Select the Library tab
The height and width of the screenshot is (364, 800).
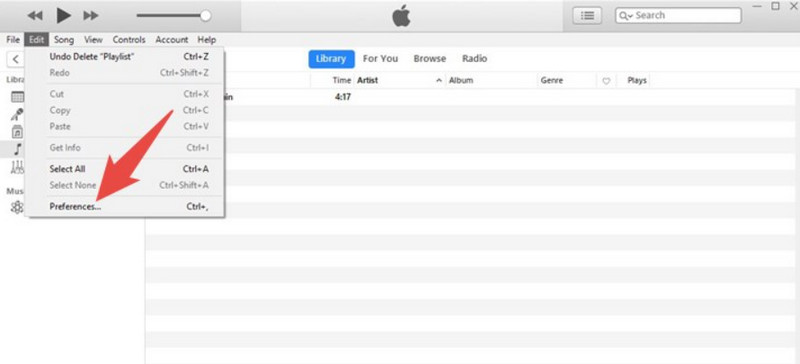tap(331, 59)
